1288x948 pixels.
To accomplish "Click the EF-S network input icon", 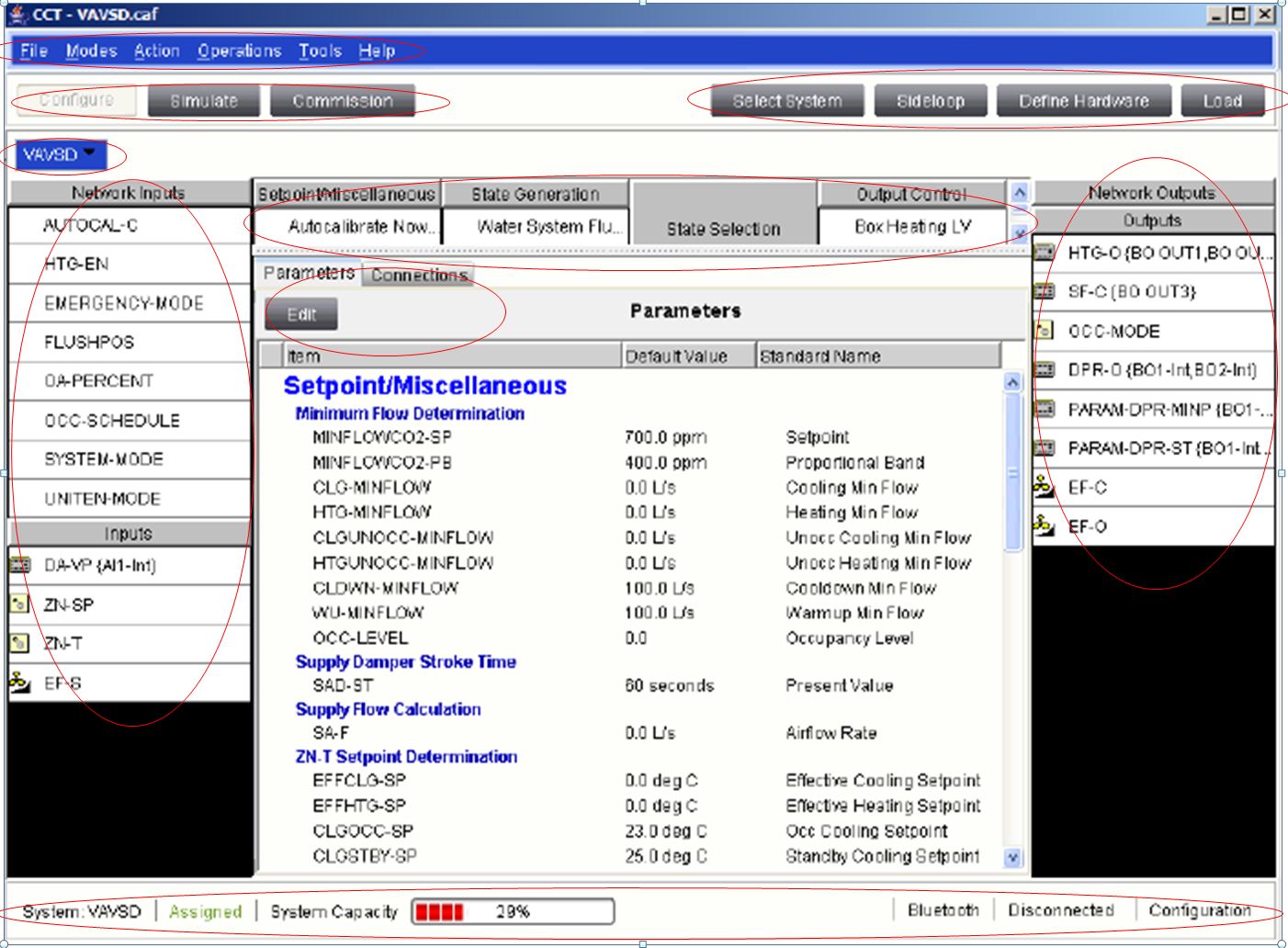I will [19, 683].
